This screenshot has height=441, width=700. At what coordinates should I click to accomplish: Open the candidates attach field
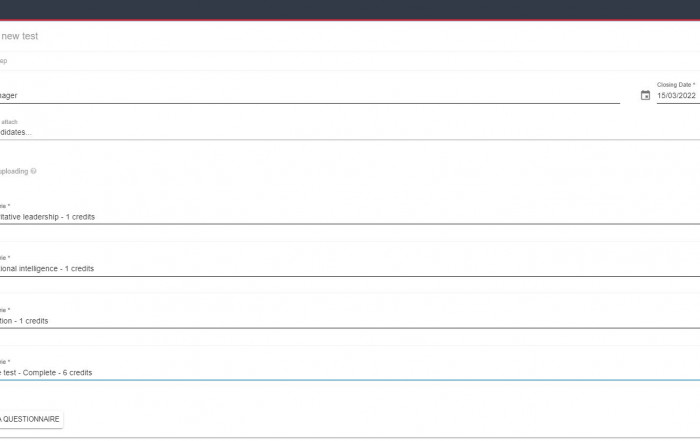click(x=350, y=132)
